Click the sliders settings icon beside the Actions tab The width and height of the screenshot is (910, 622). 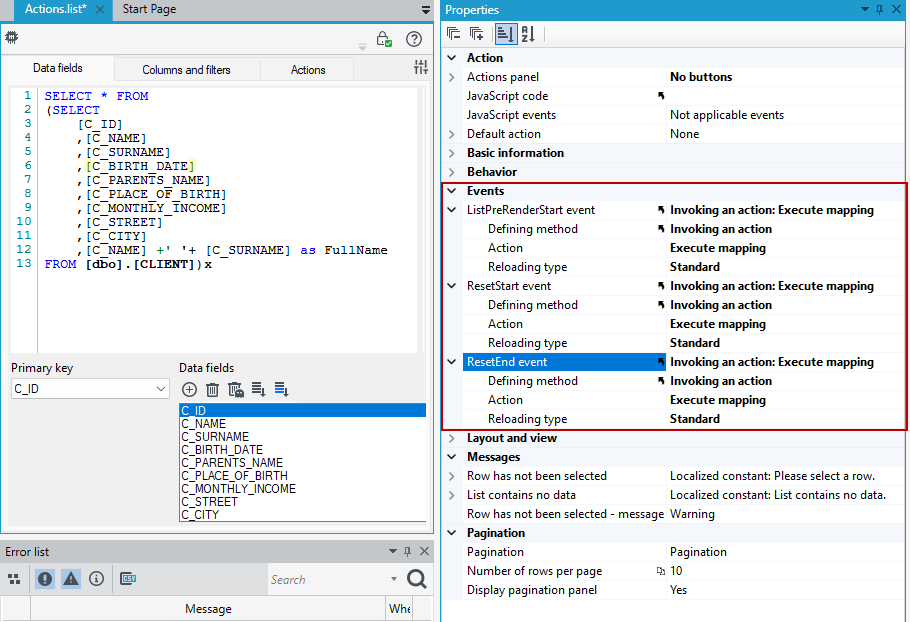click(421, 67)
